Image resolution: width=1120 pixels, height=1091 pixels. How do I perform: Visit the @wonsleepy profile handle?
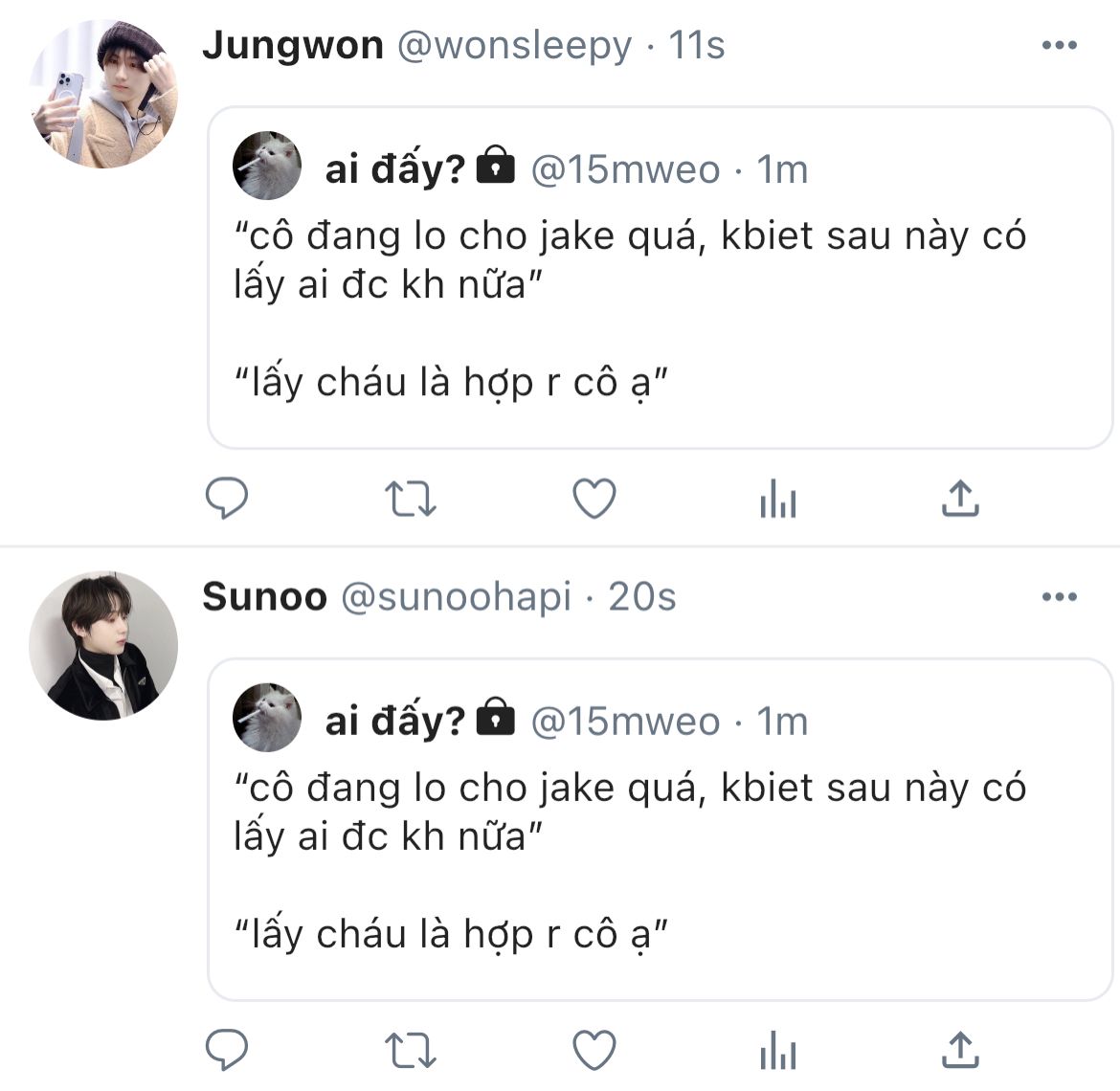click(514, 45)
